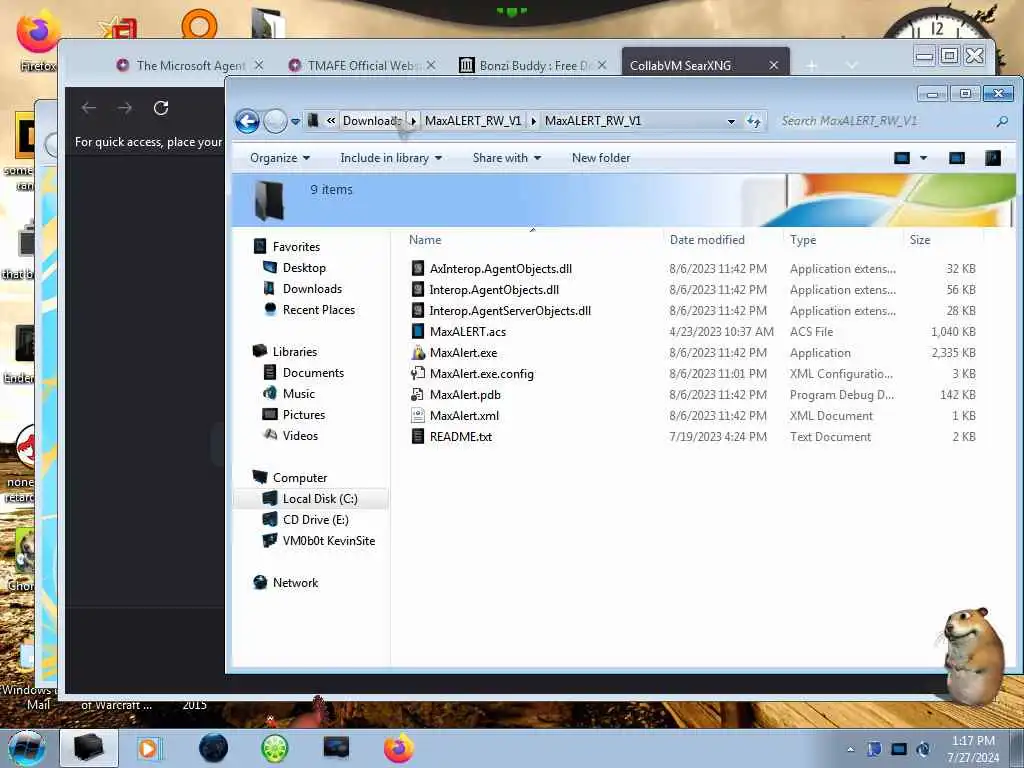1024x768 pixels.
Task: Show hidden system tray icons arrow
Action: [x=850, y=749]
